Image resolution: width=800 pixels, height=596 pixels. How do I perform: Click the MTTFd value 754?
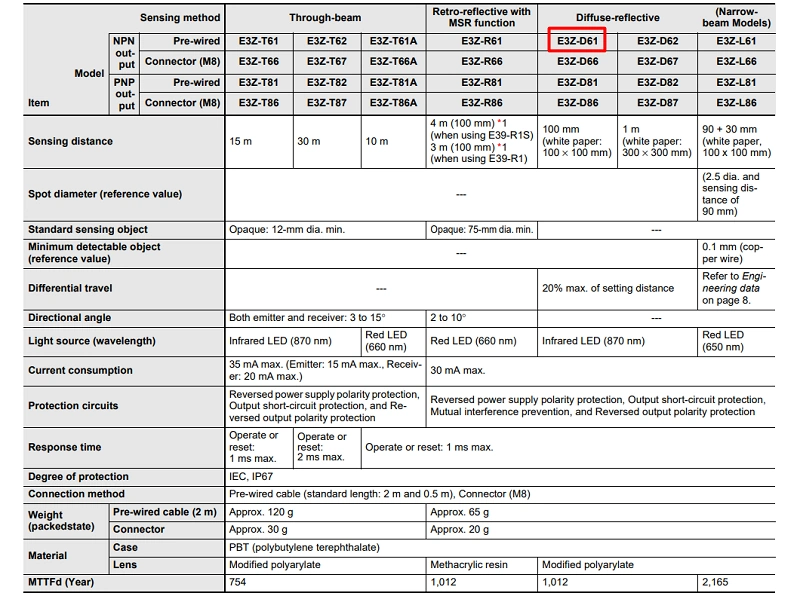coord(240,581)
